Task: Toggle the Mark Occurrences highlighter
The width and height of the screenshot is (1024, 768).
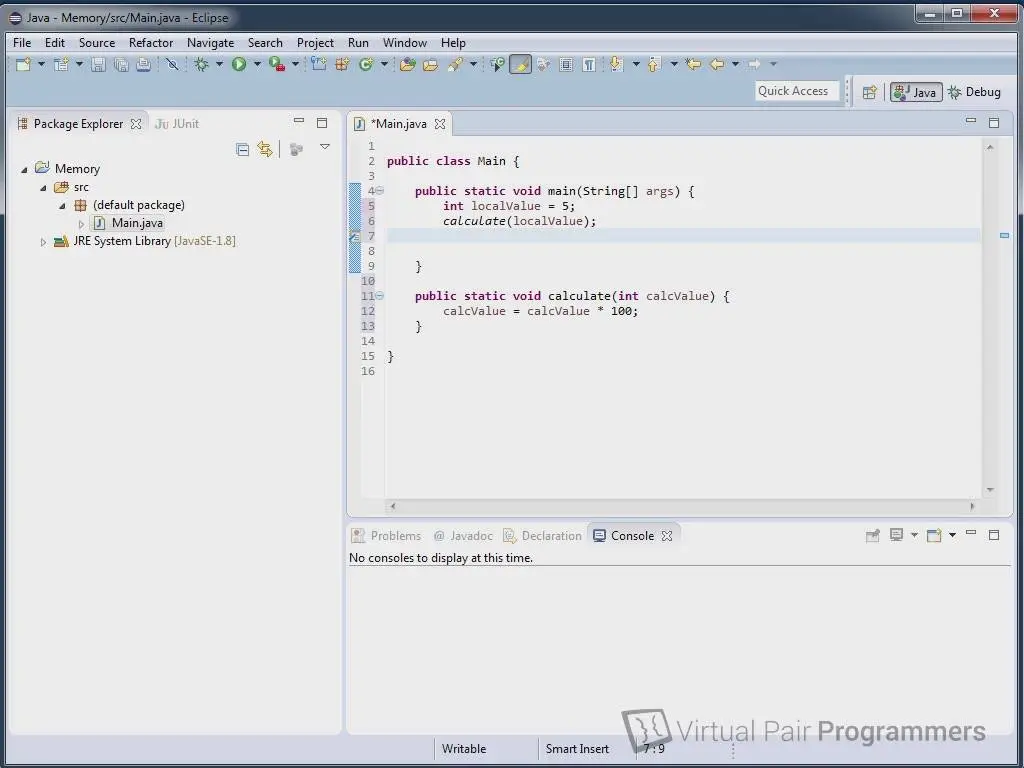Action: click(520, 64)
